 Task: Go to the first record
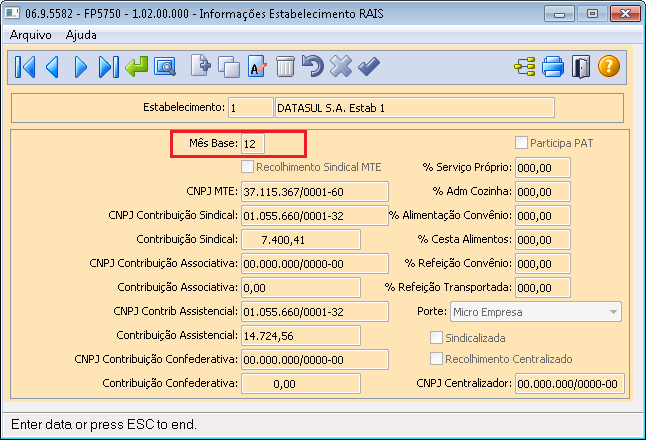click(25, 67)
